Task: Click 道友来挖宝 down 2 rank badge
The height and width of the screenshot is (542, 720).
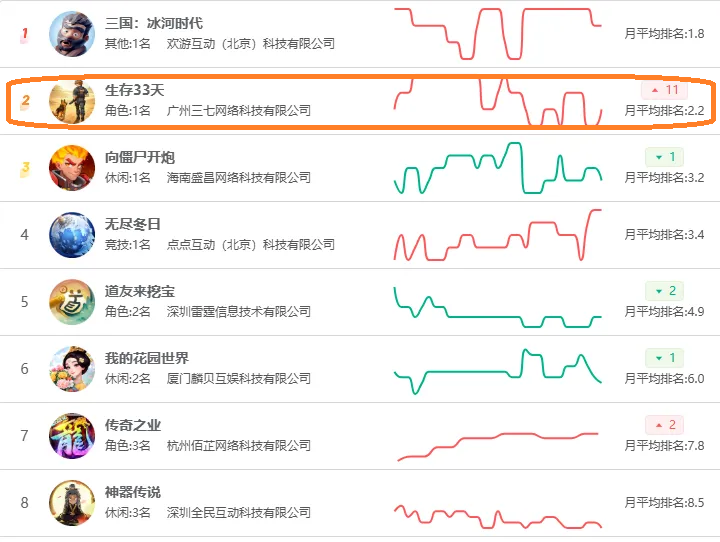Action: 664,291
